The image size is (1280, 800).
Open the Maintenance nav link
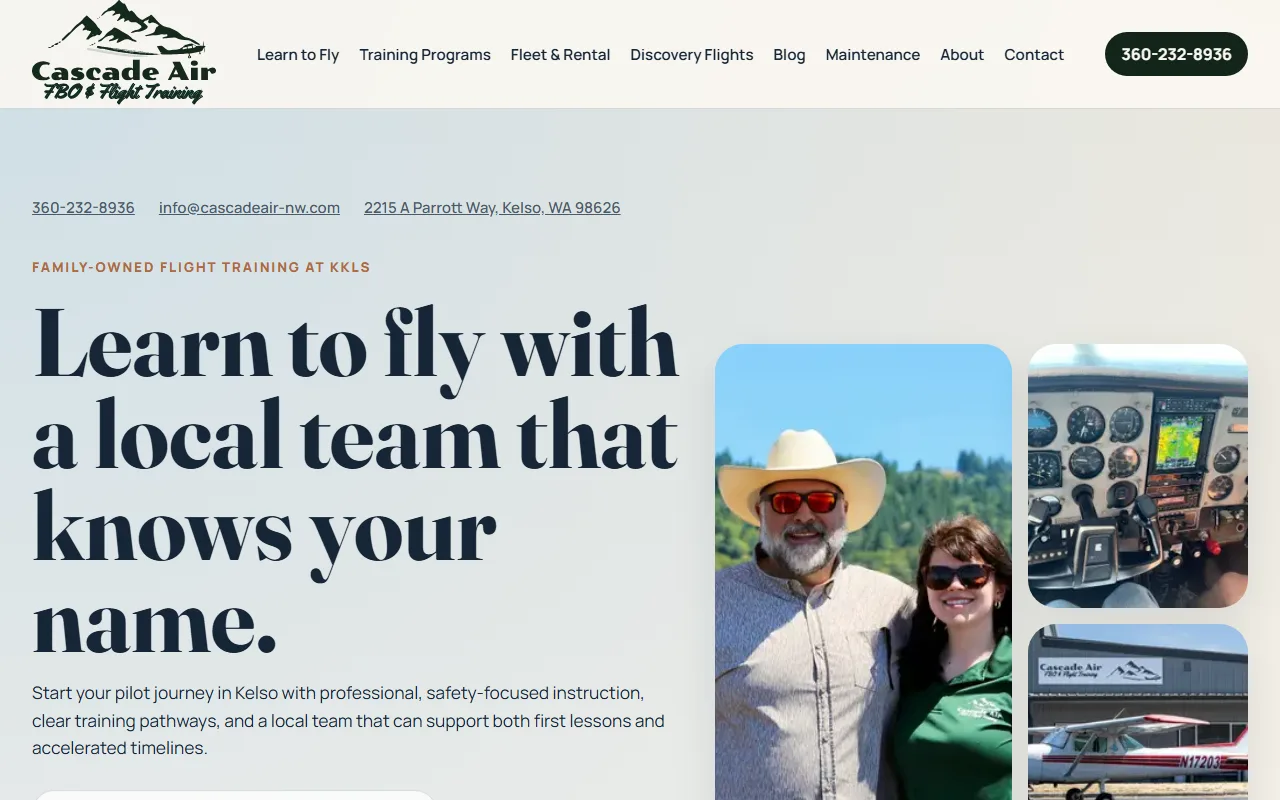873,55
